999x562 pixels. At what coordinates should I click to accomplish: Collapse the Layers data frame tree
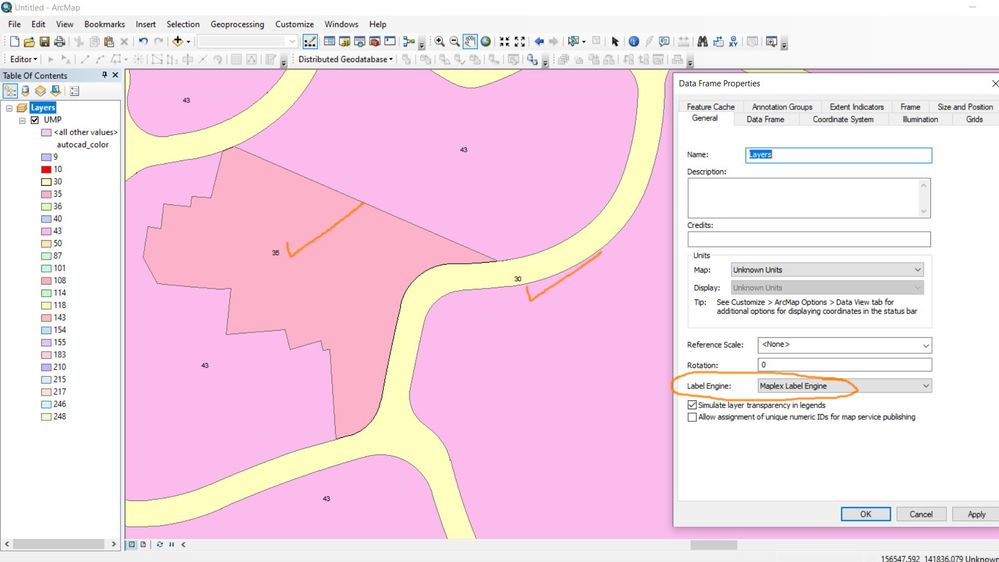9,108
